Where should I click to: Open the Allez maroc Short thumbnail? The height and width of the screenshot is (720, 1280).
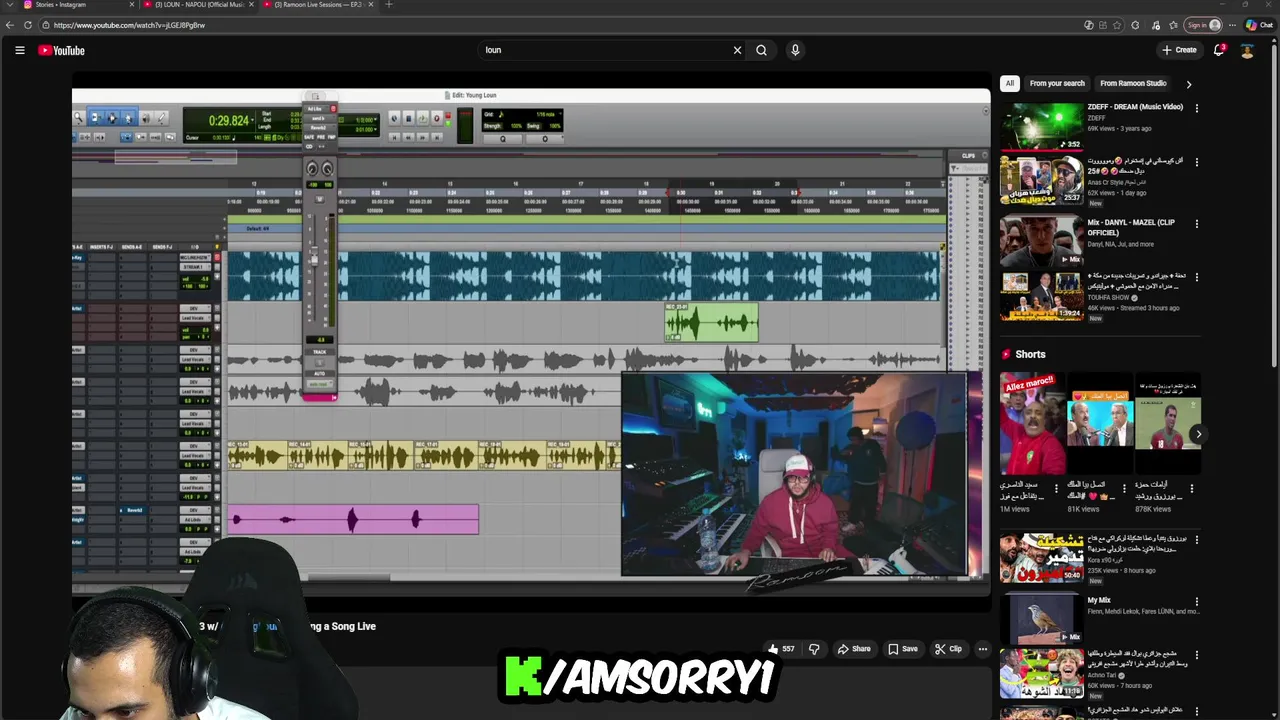point(1032,423)
